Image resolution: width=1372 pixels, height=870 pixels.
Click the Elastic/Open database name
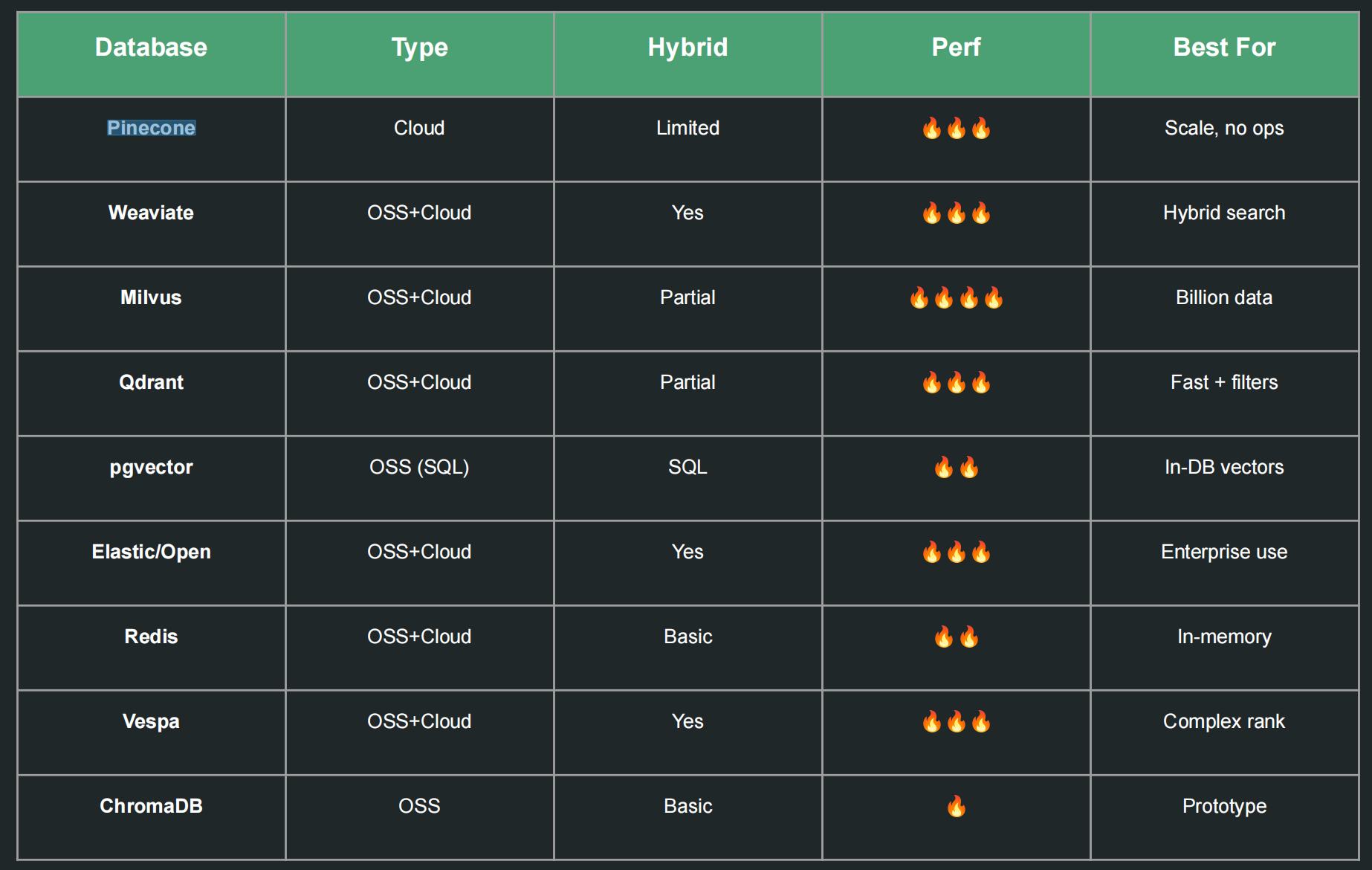(151, 552)
